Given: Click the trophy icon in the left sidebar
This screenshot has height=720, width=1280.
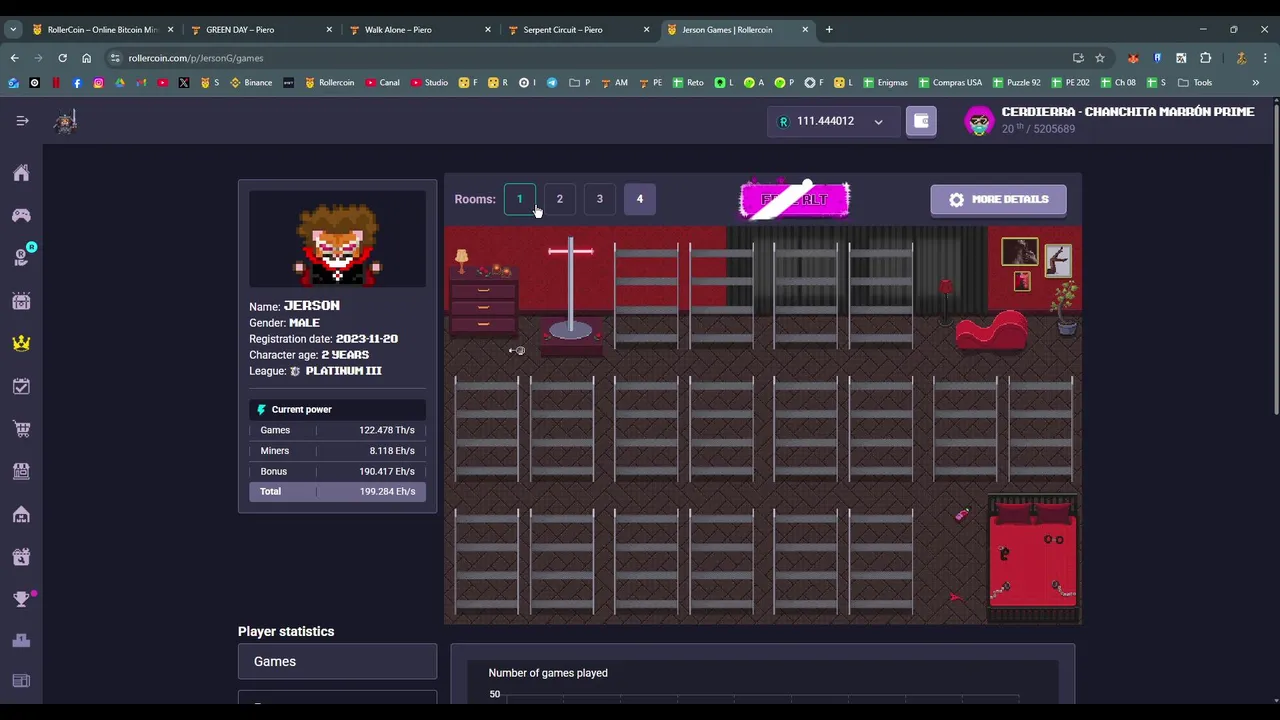Looking at the screenshot, I should (x=21, y=599).
